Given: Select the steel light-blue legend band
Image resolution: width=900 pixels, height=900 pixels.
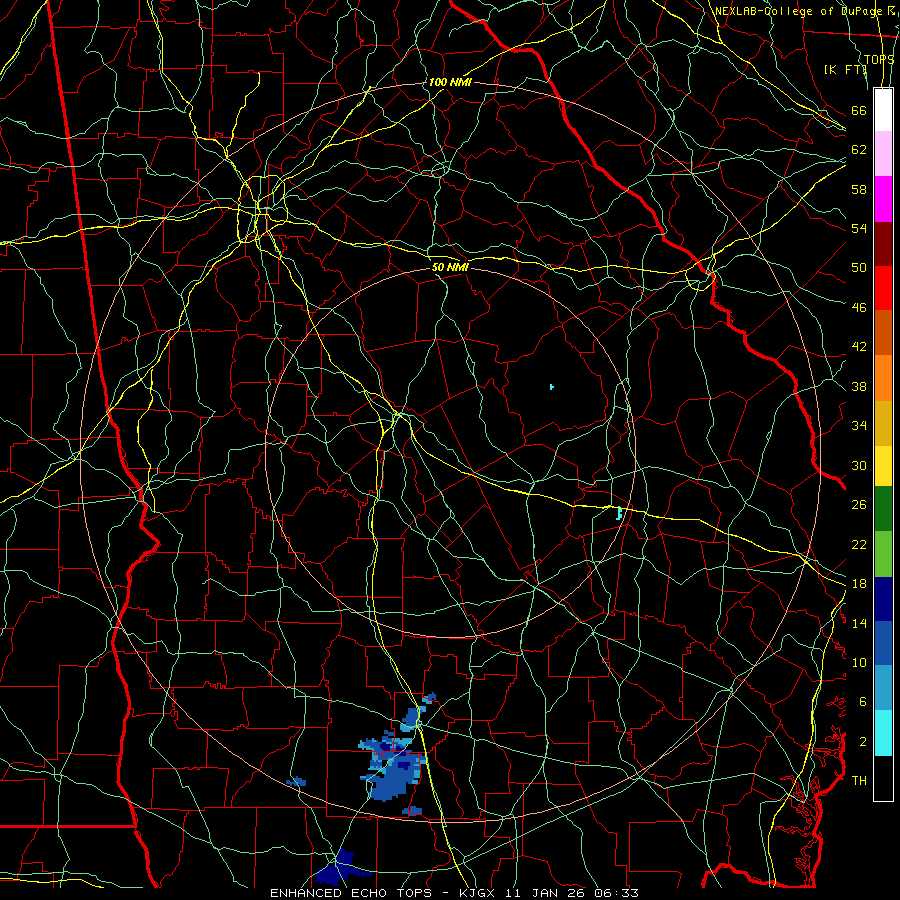Looking at the screenshot, I should [883, 688].
